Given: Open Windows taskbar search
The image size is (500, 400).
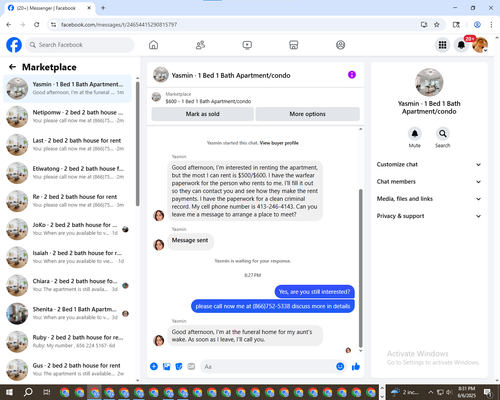Looking at the screenshot, I should (28, 392).
